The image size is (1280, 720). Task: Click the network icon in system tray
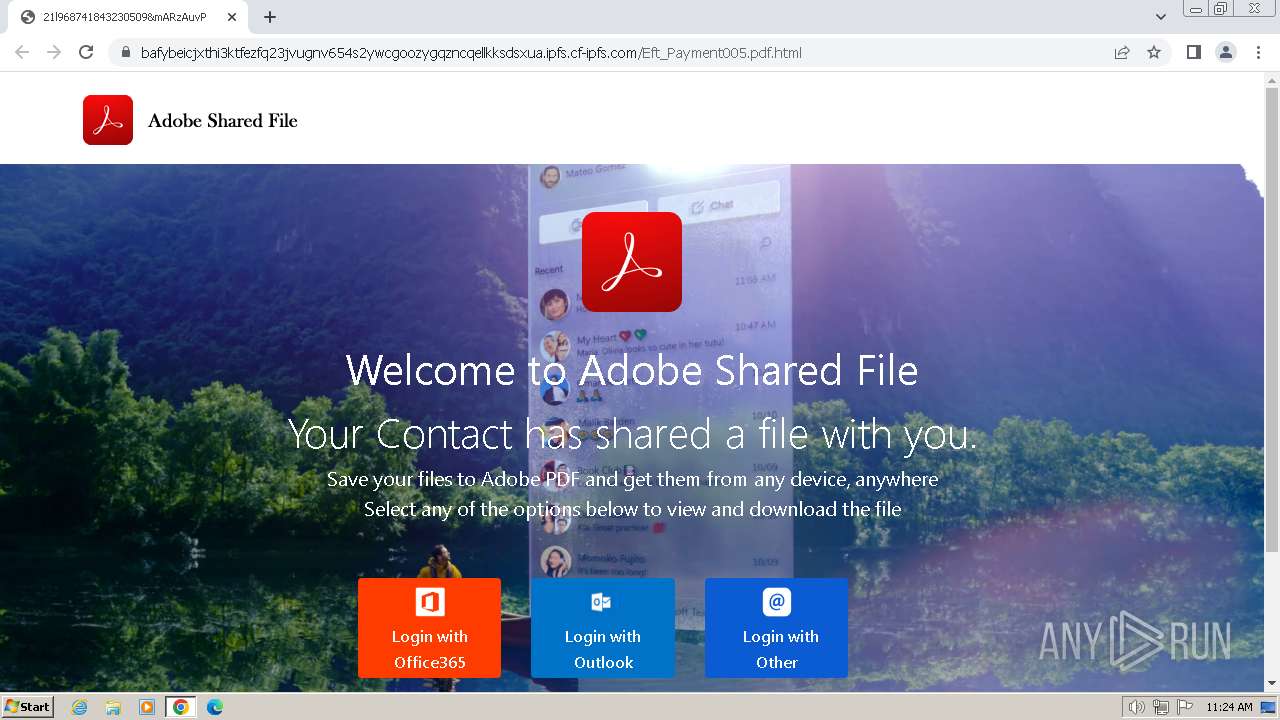pos(1160,707)
